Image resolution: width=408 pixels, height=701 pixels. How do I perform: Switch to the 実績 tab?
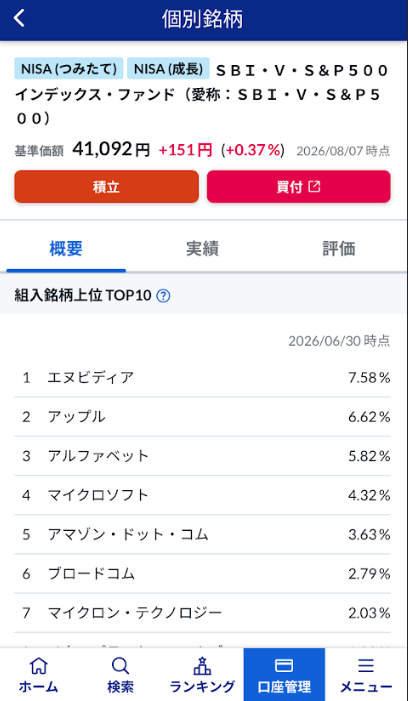coord(202,249)
